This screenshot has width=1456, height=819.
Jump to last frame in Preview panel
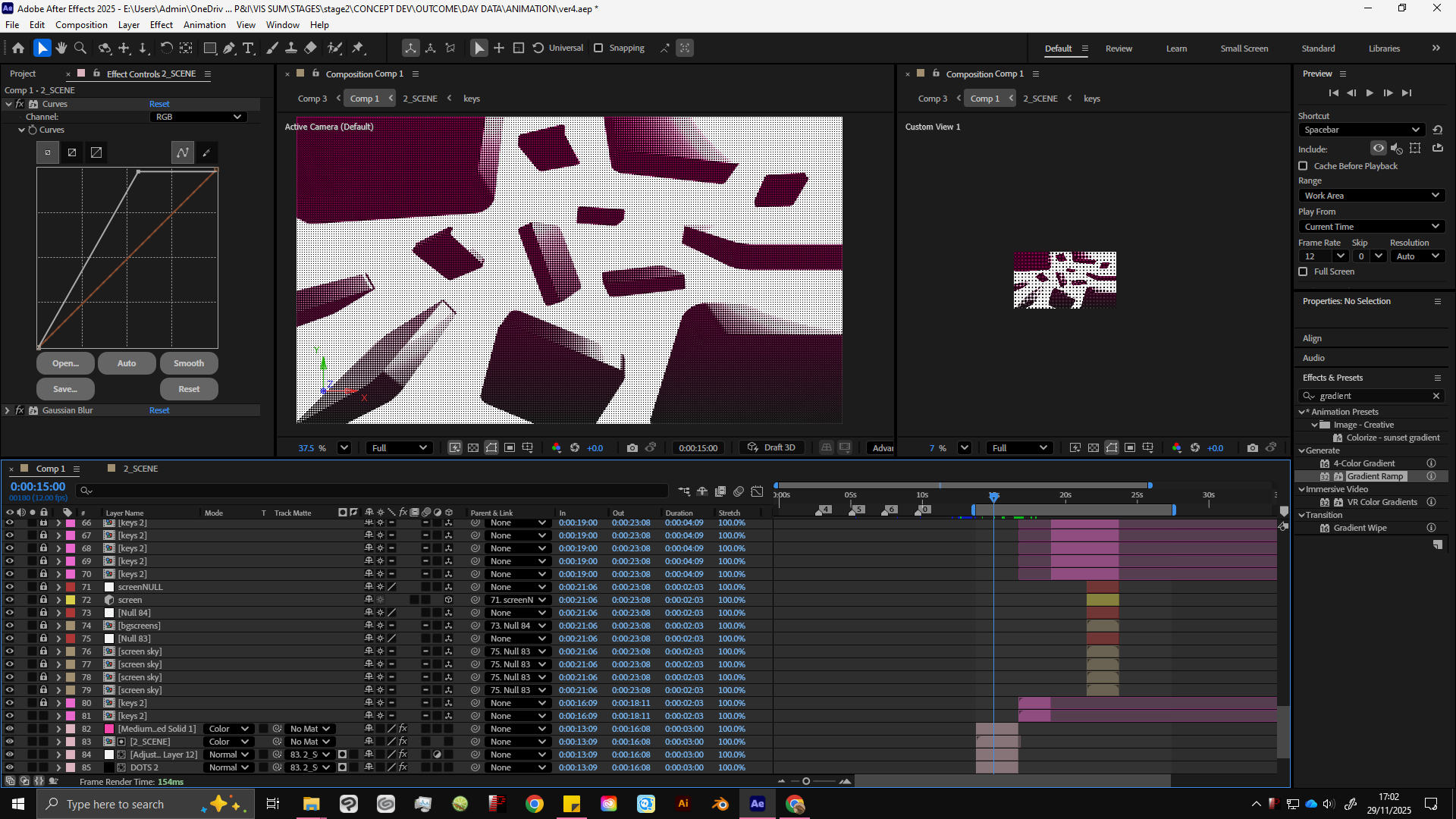click(x=1407, y=93)
